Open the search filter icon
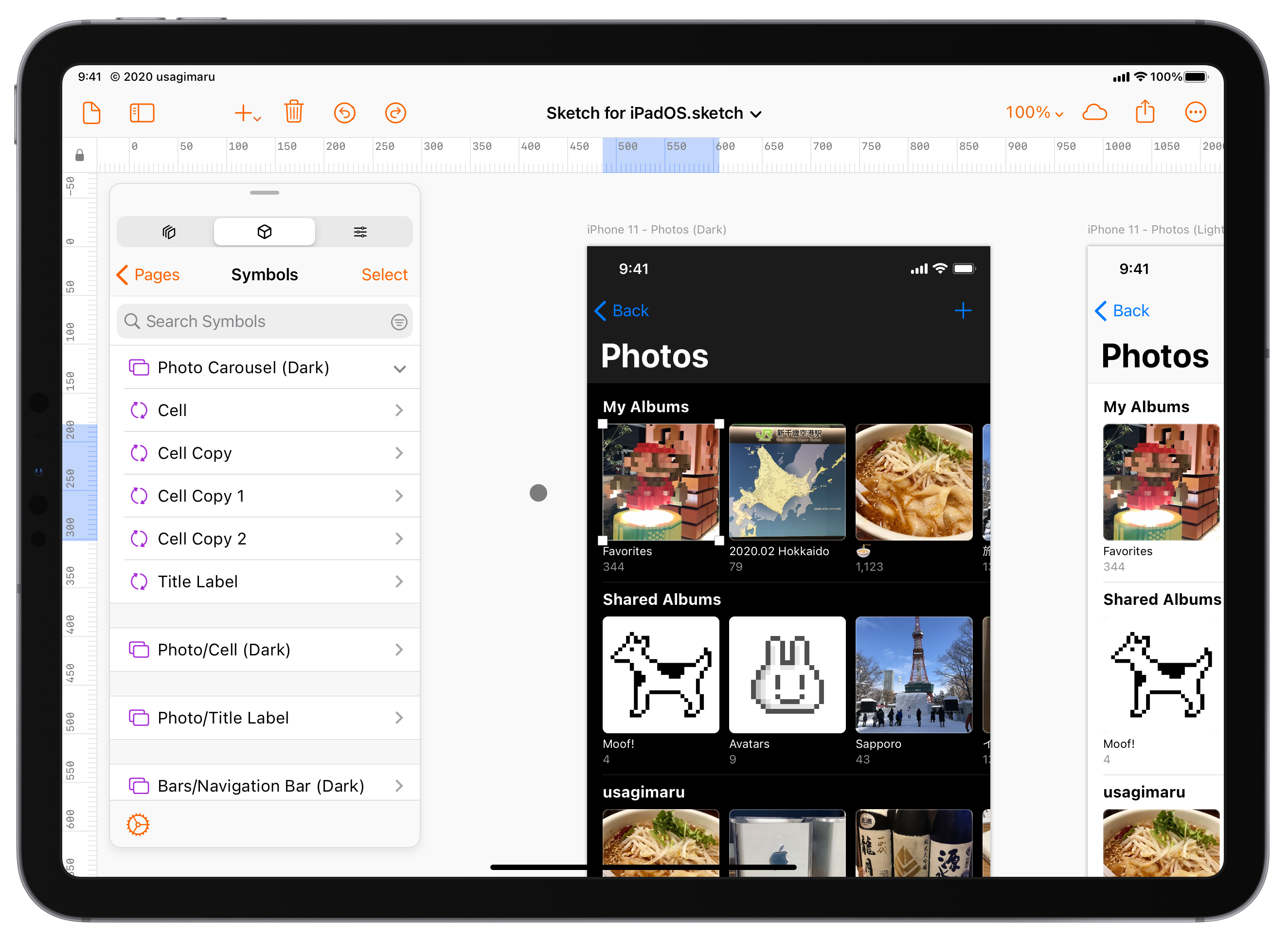The width and height of the screenshot is (1288, 942). pyautogui.click(x=399, y=322)
